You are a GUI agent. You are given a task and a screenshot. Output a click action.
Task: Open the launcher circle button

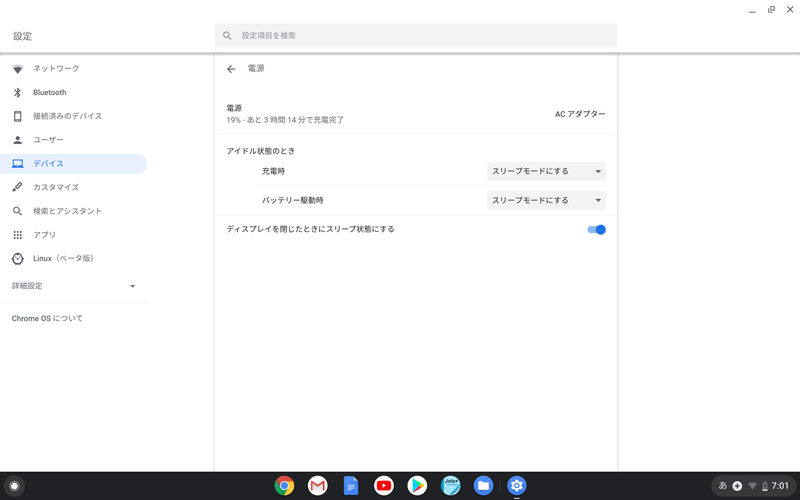pyautogui.click(x=14, y=486)
